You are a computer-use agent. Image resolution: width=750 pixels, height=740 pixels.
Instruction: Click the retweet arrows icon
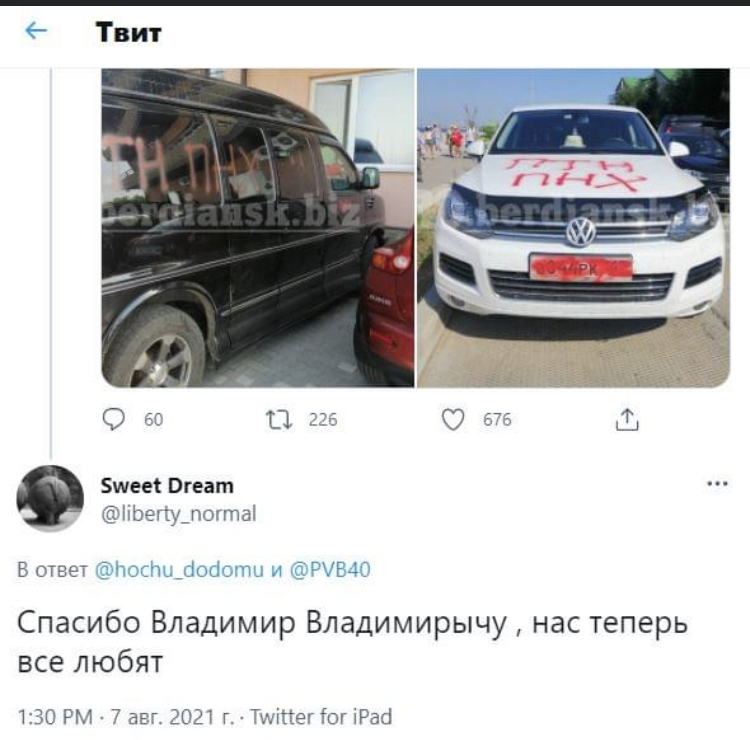[279, 420]
